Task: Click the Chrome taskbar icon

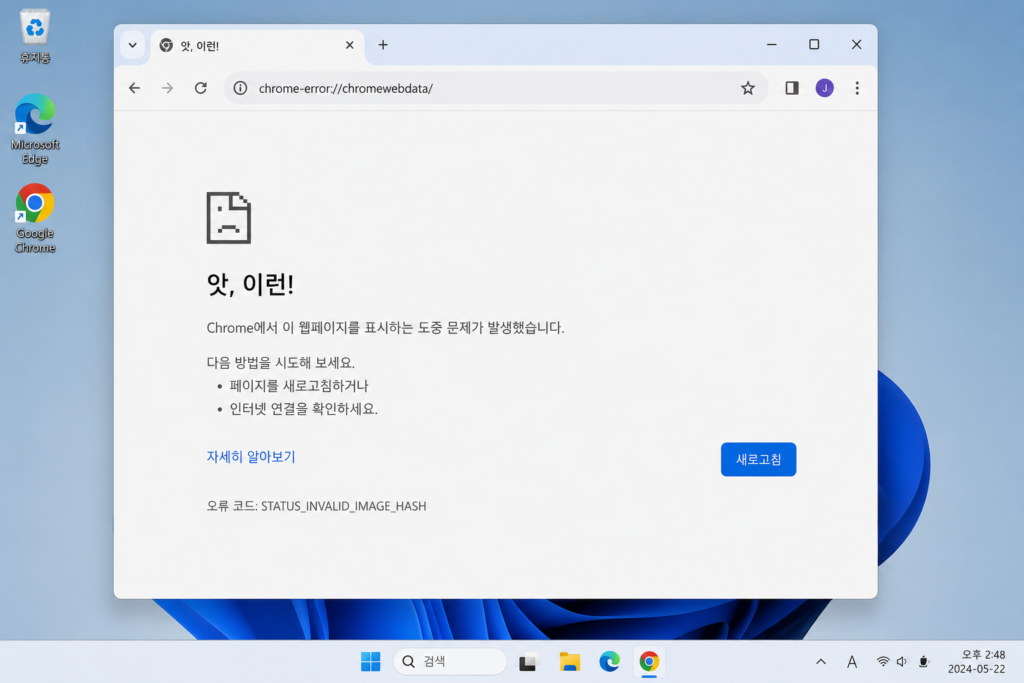Action: (x=649, y=661)
